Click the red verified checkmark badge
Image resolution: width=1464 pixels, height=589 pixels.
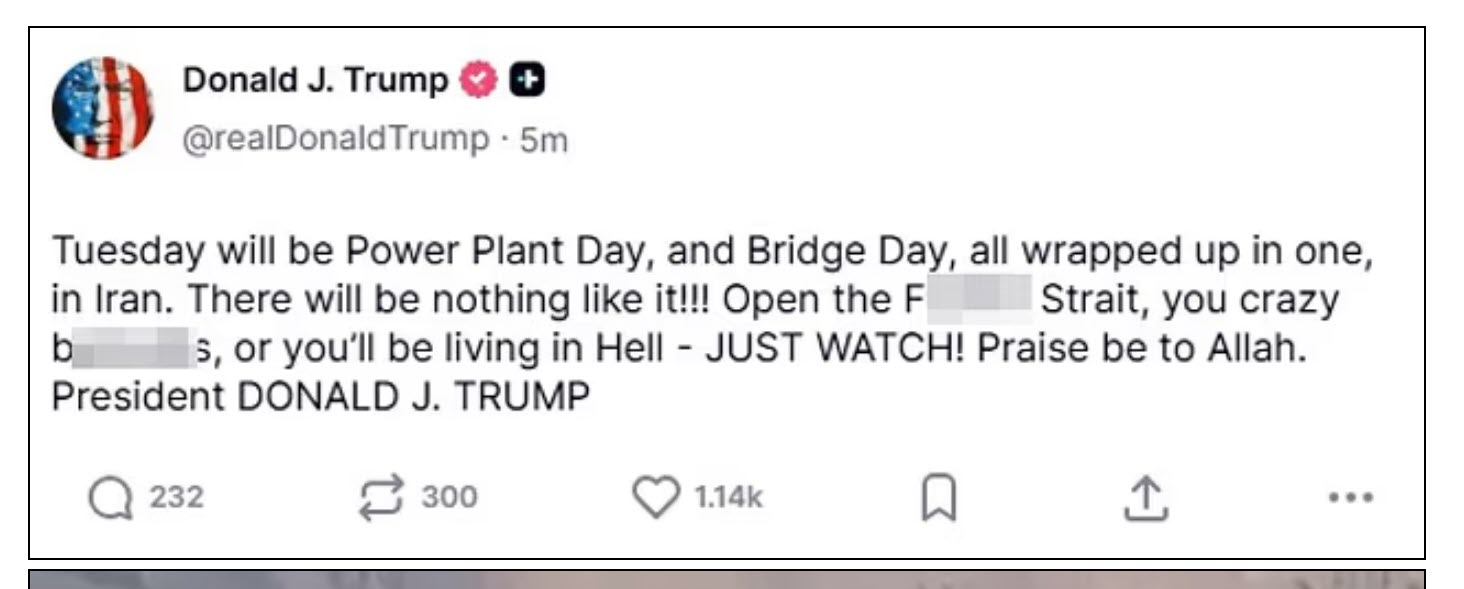479,80
